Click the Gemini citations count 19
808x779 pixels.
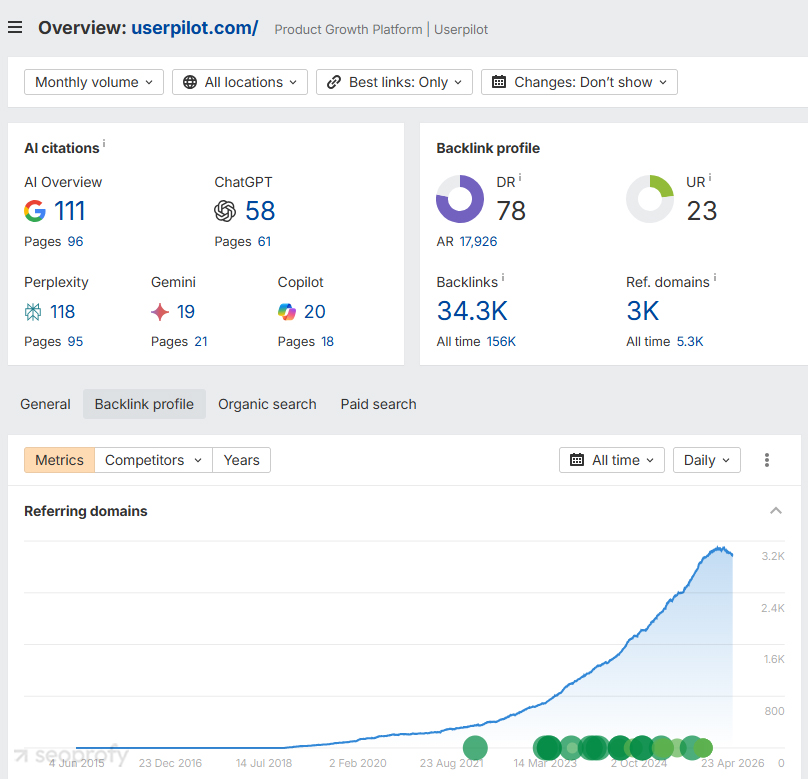pos(186,312)
